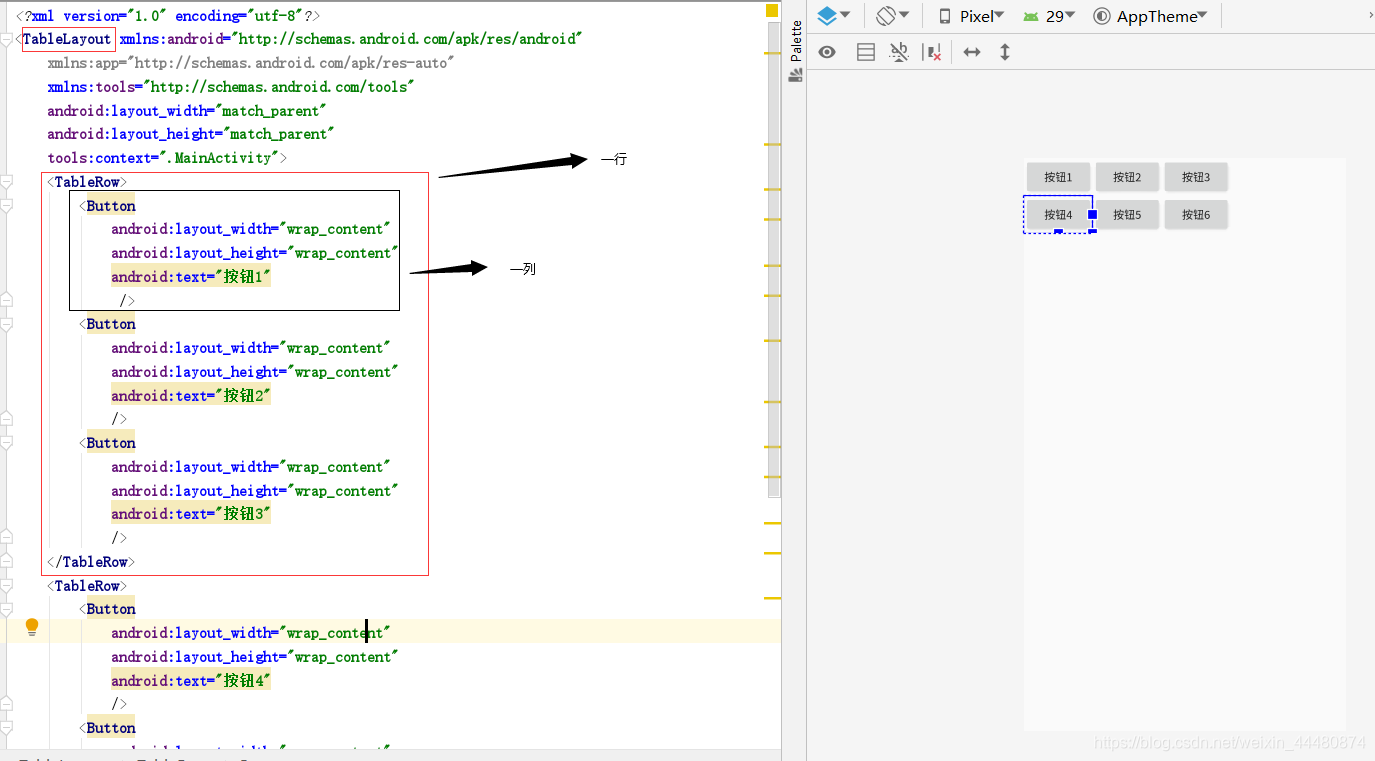Click the TableLayout tag name in code
Screen dimensions: 1375x761
pyautogui.click(x=67, y=39)
